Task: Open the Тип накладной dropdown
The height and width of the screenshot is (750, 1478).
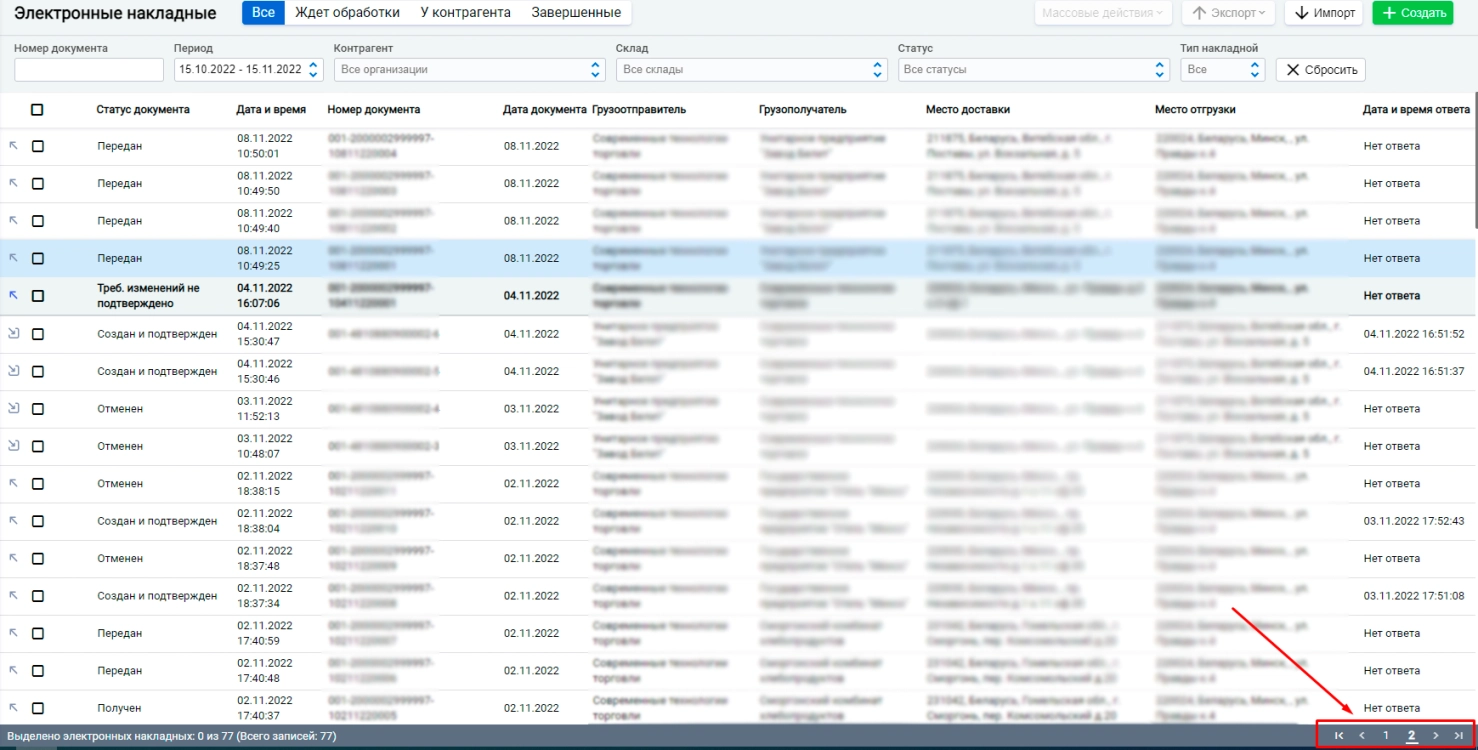Action: point(1223,69)
